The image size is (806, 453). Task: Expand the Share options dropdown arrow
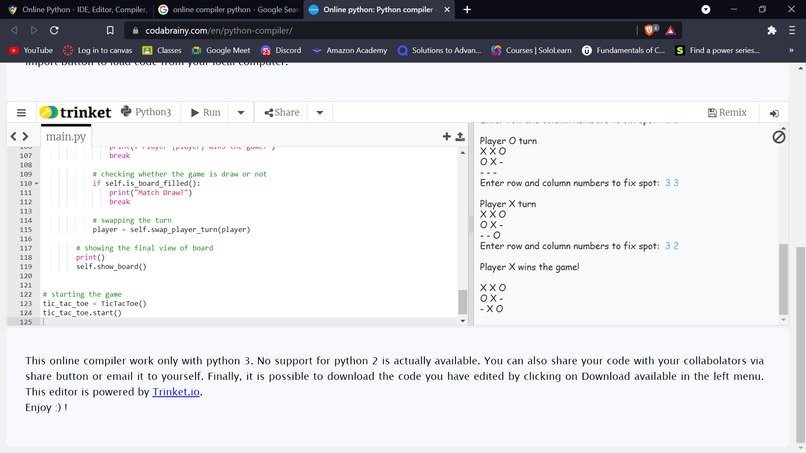coord(320,113)
